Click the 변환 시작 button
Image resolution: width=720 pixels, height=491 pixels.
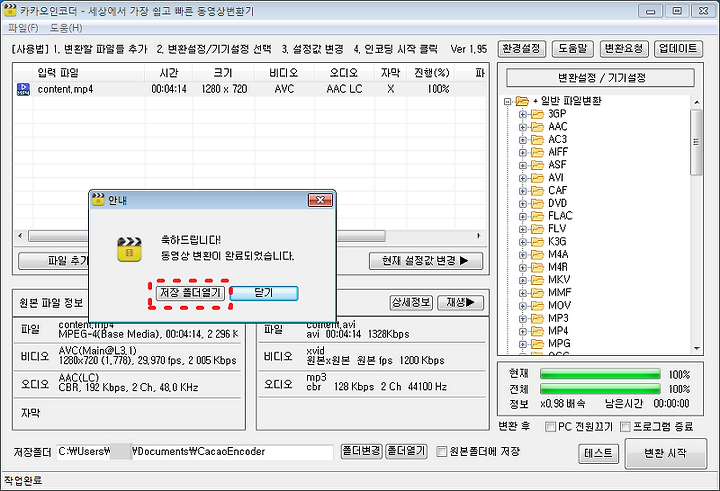tap(665, 453)
